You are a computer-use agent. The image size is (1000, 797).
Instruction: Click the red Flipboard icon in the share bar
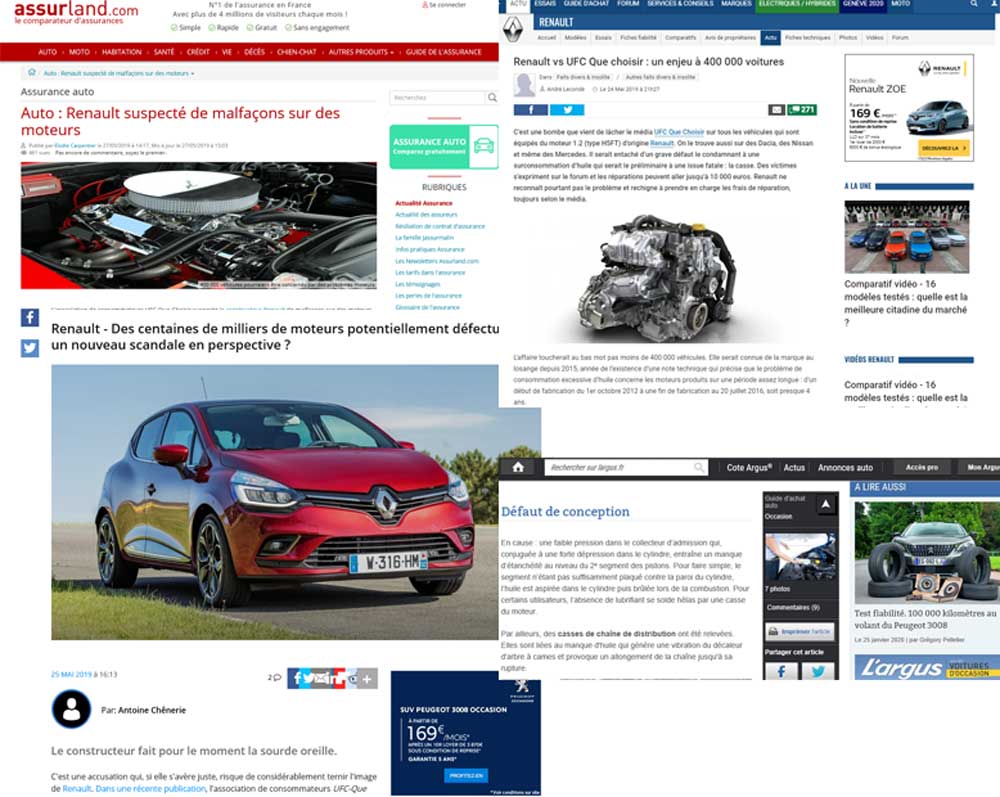[338, 678]
